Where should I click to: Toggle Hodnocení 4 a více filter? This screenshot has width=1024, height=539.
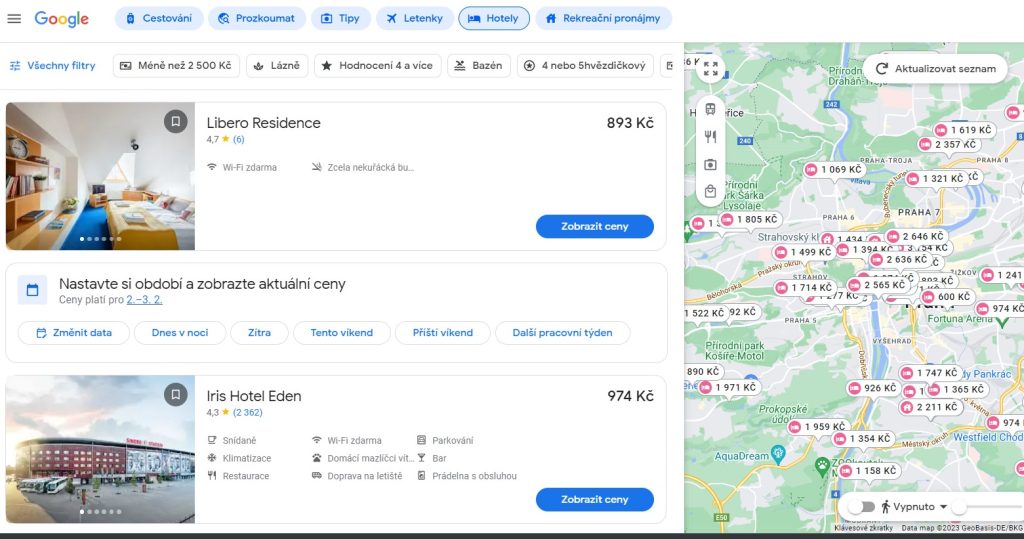(377, 65)
